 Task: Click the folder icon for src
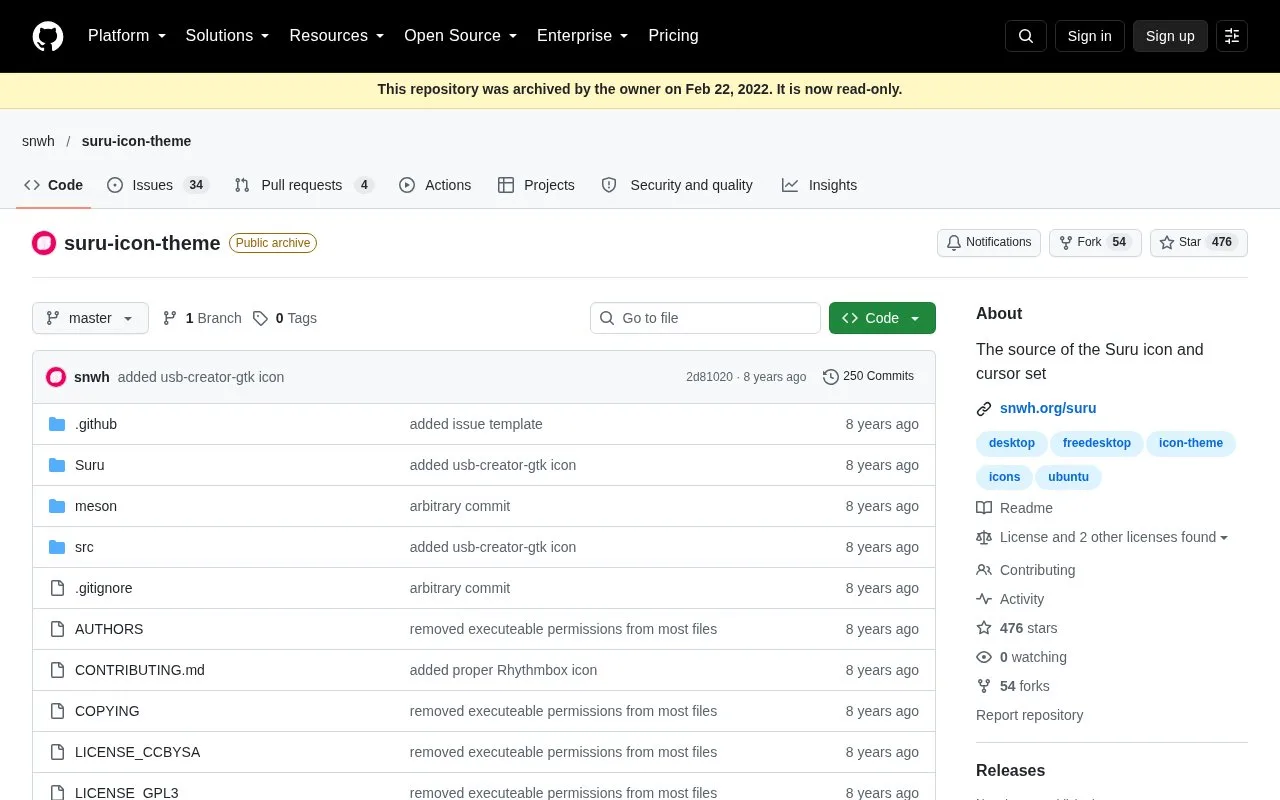click(57, 547)
